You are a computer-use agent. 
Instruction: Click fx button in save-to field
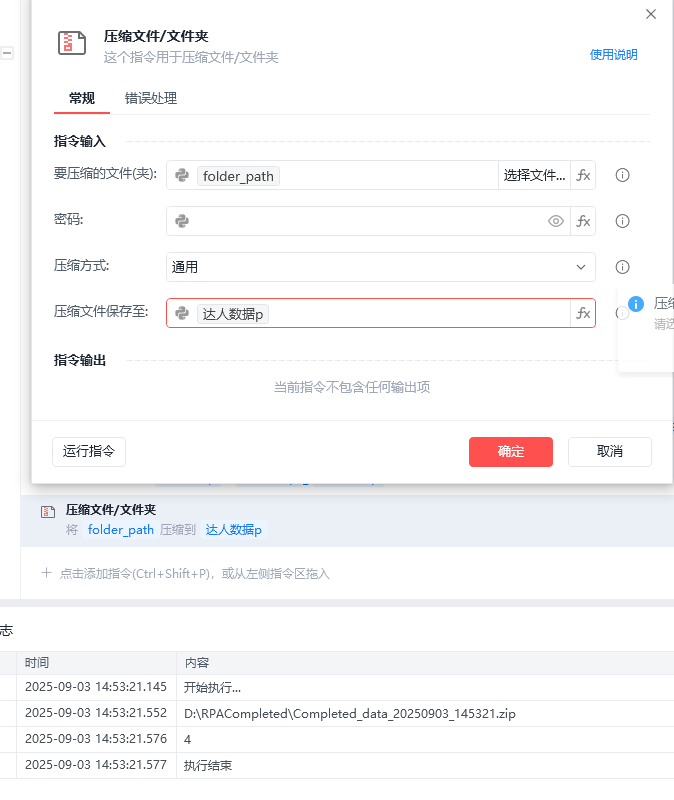click(583, 313)
